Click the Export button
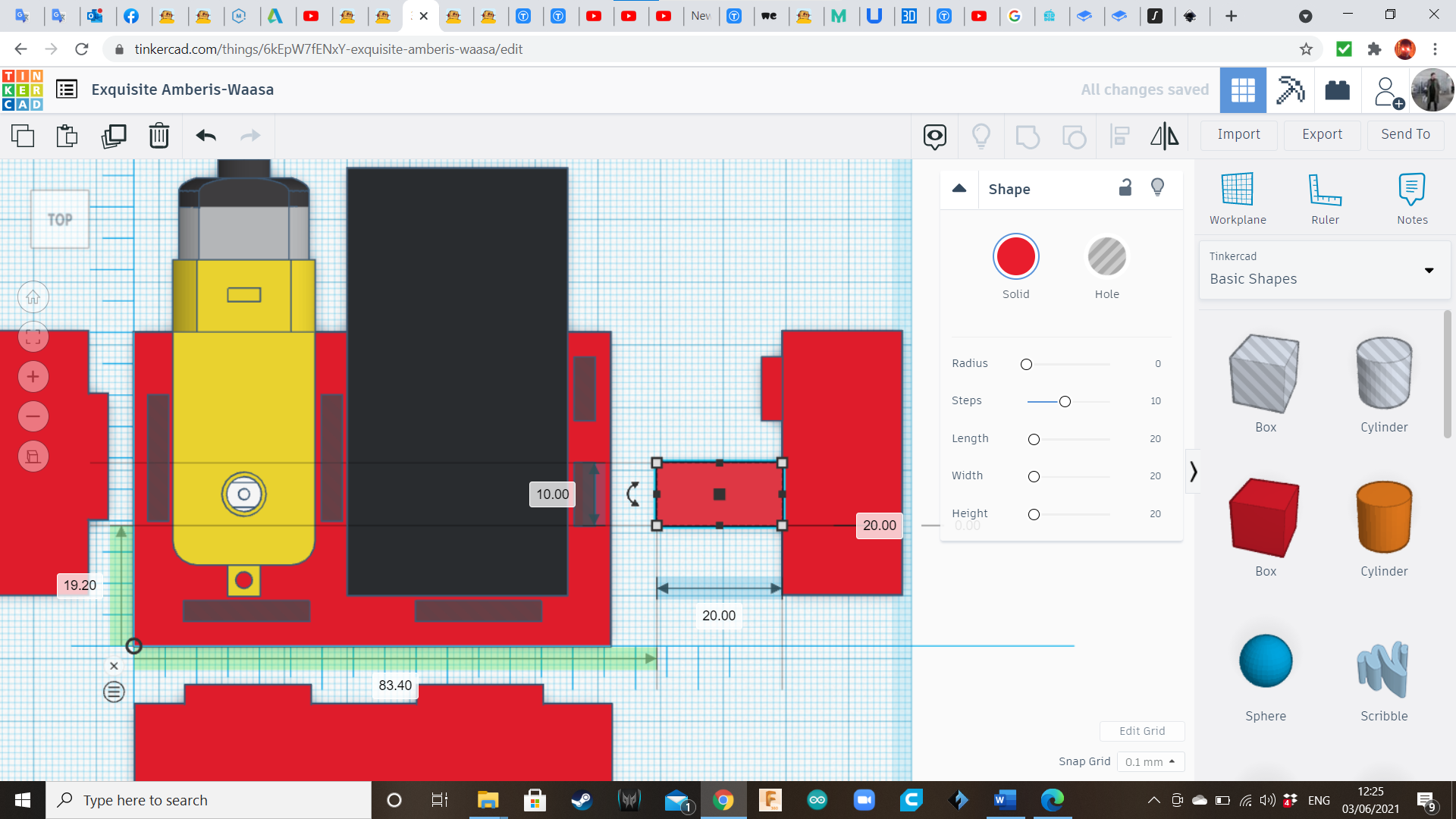The height and width of the screenshot is (819, 1456). (1321, 135)
